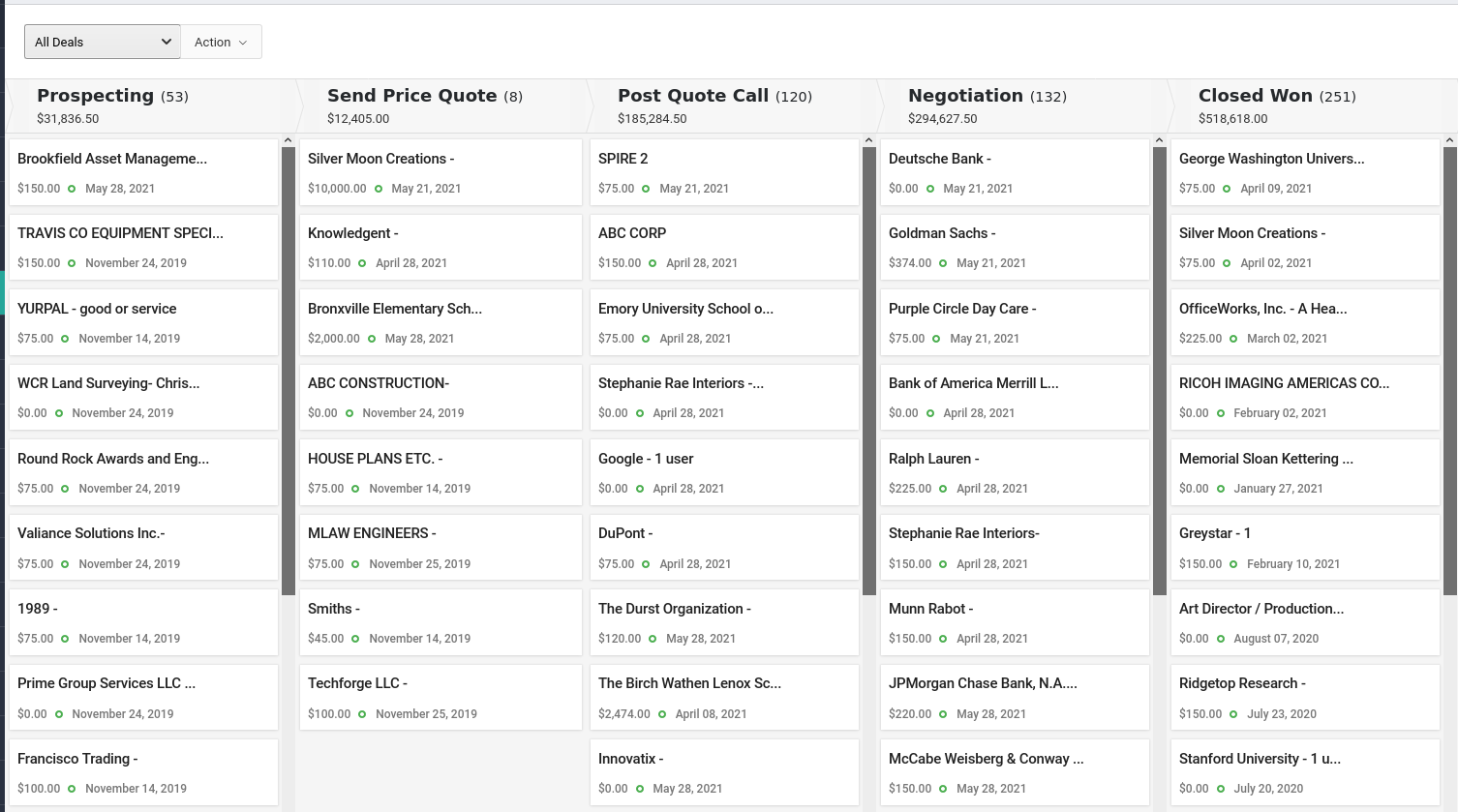
Task: Open the Greystar - 1 deal
Action: pos(1305,547)
